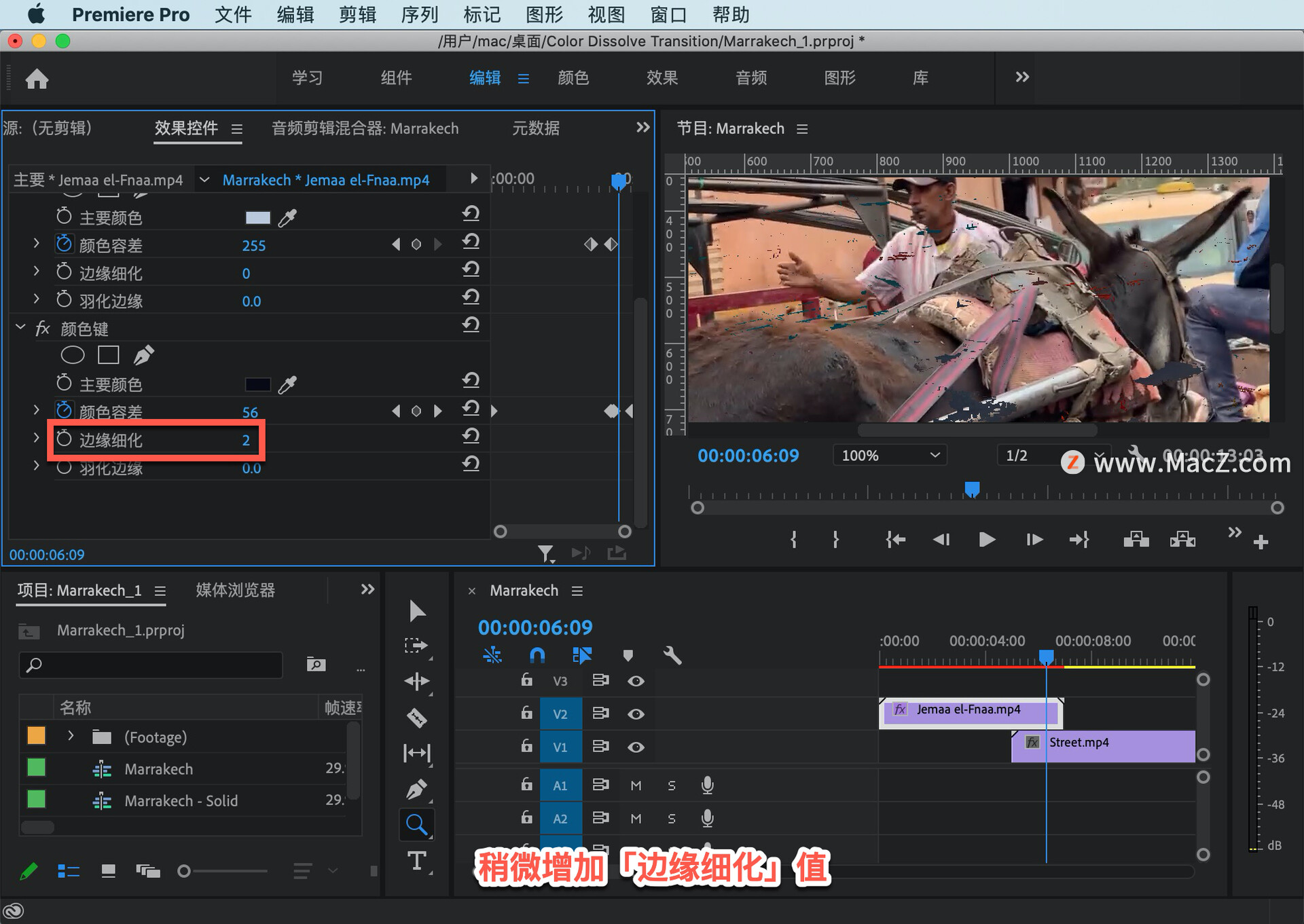The height and width of the screenshot is (924, 1304).
Task: Select the Track Select Forward tool
Action: (x=416, y=646)
